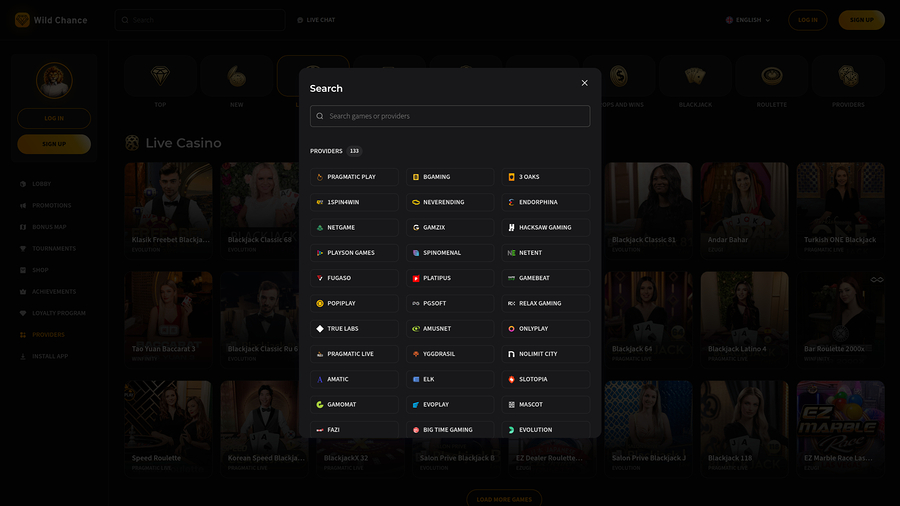Open Providers in the sidebar

[42, 334]
